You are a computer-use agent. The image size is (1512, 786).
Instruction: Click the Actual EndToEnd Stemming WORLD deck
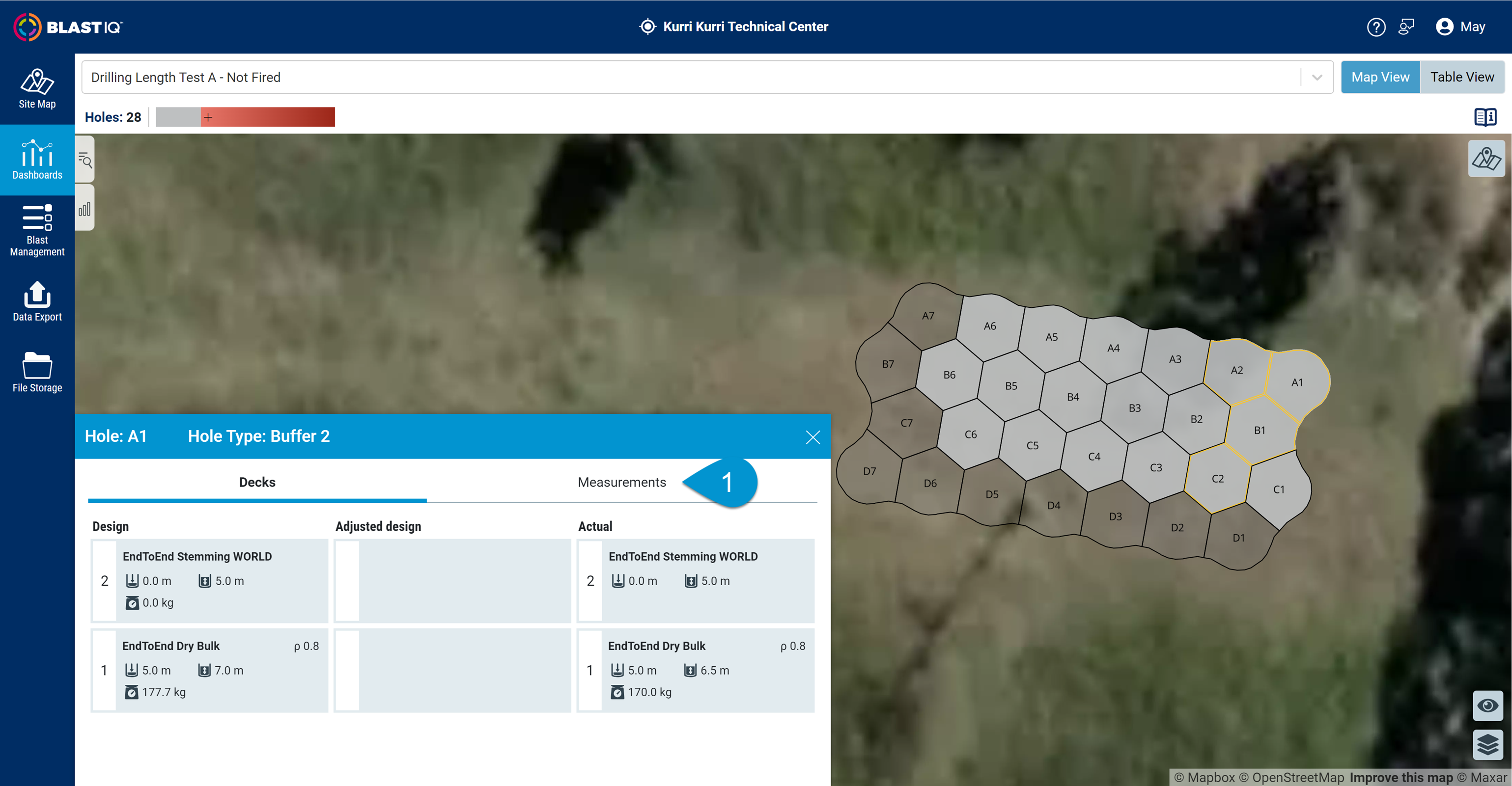click(x=696, y=581)
